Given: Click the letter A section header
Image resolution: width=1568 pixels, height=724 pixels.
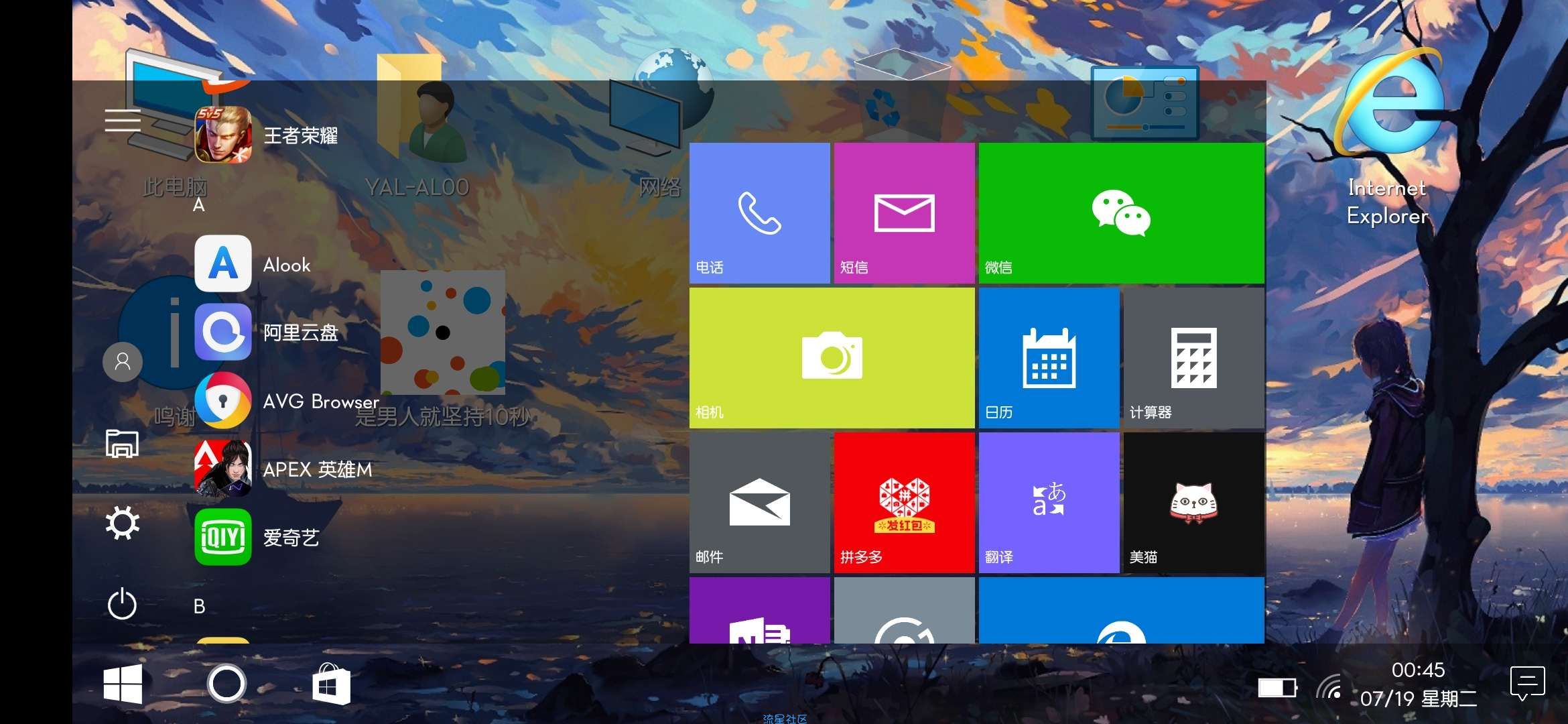Looking at the screenshot, I should click(199, 205).
